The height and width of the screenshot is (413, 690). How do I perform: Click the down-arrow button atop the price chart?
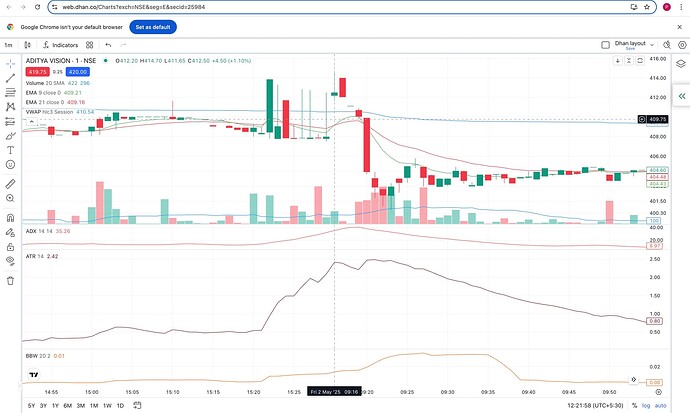(x=617, y=61)
